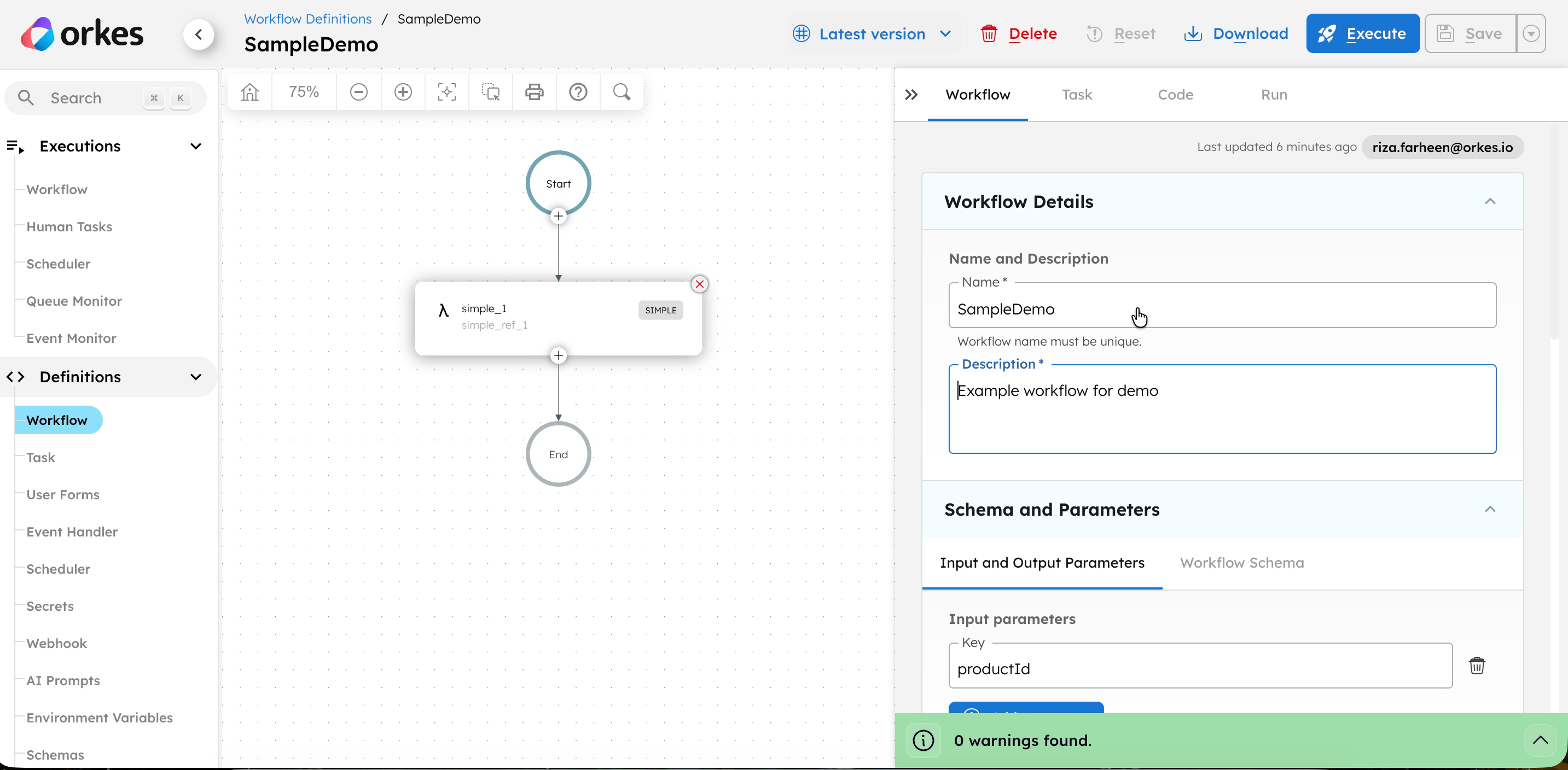Search within the workflow diagram
The width and height of the screenshot is (1568, 770).
622,92
